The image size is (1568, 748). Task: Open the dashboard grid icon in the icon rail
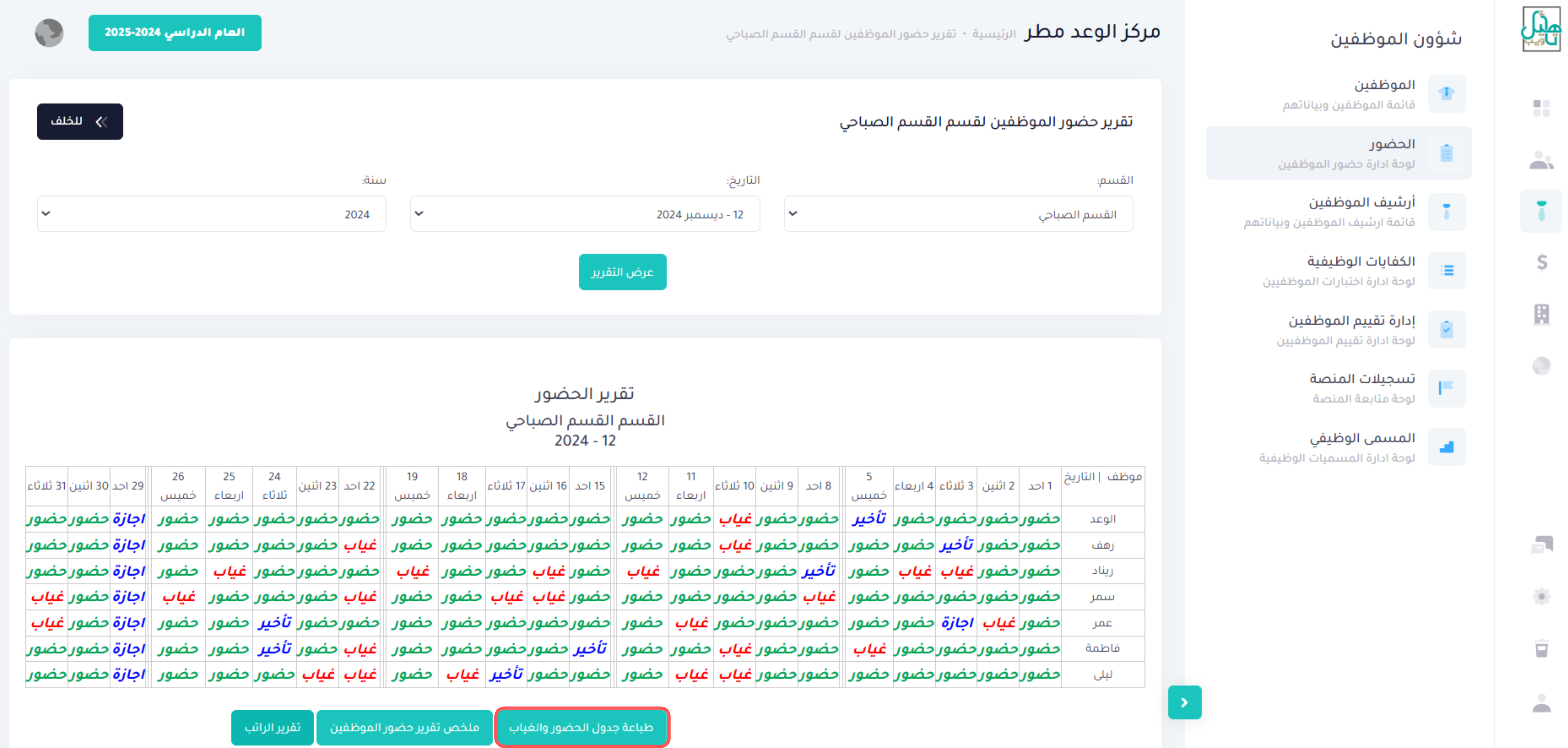tap(1541, 108)
